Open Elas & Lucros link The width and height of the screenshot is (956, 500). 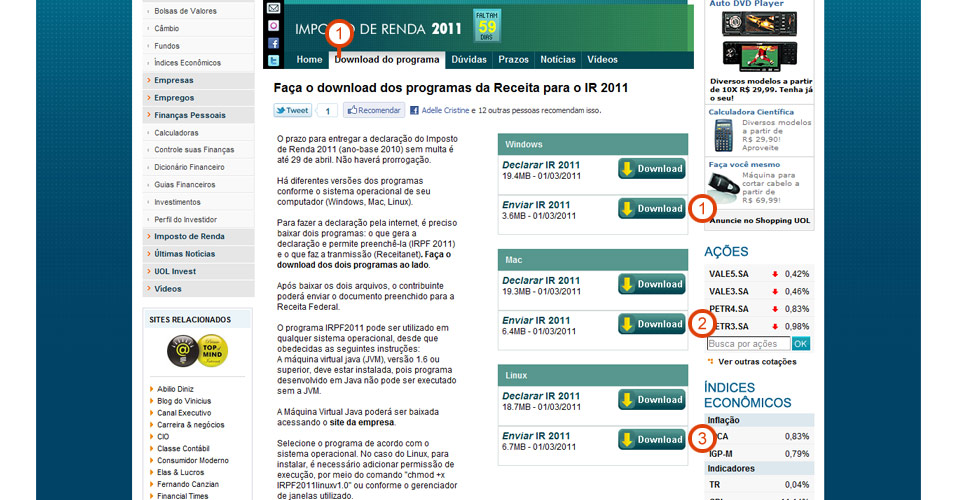tap(180, 473)
